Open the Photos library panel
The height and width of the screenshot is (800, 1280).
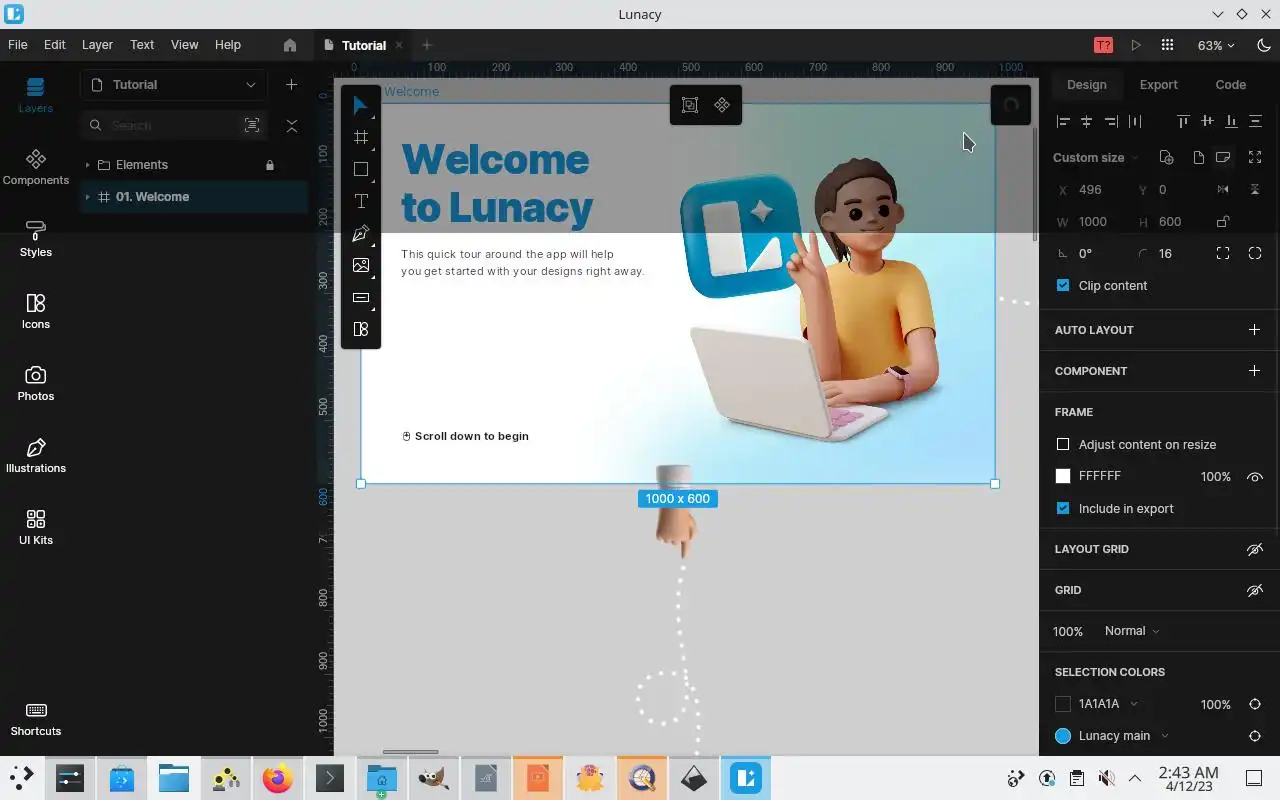point(36,383)
